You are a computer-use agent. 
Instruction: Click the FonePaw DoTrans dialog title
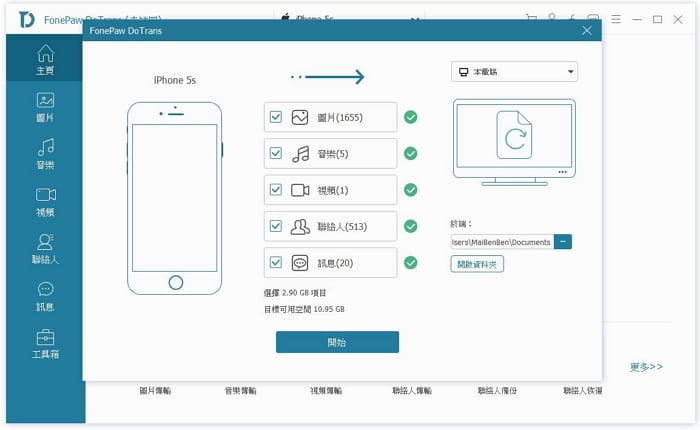click(125, 31)
